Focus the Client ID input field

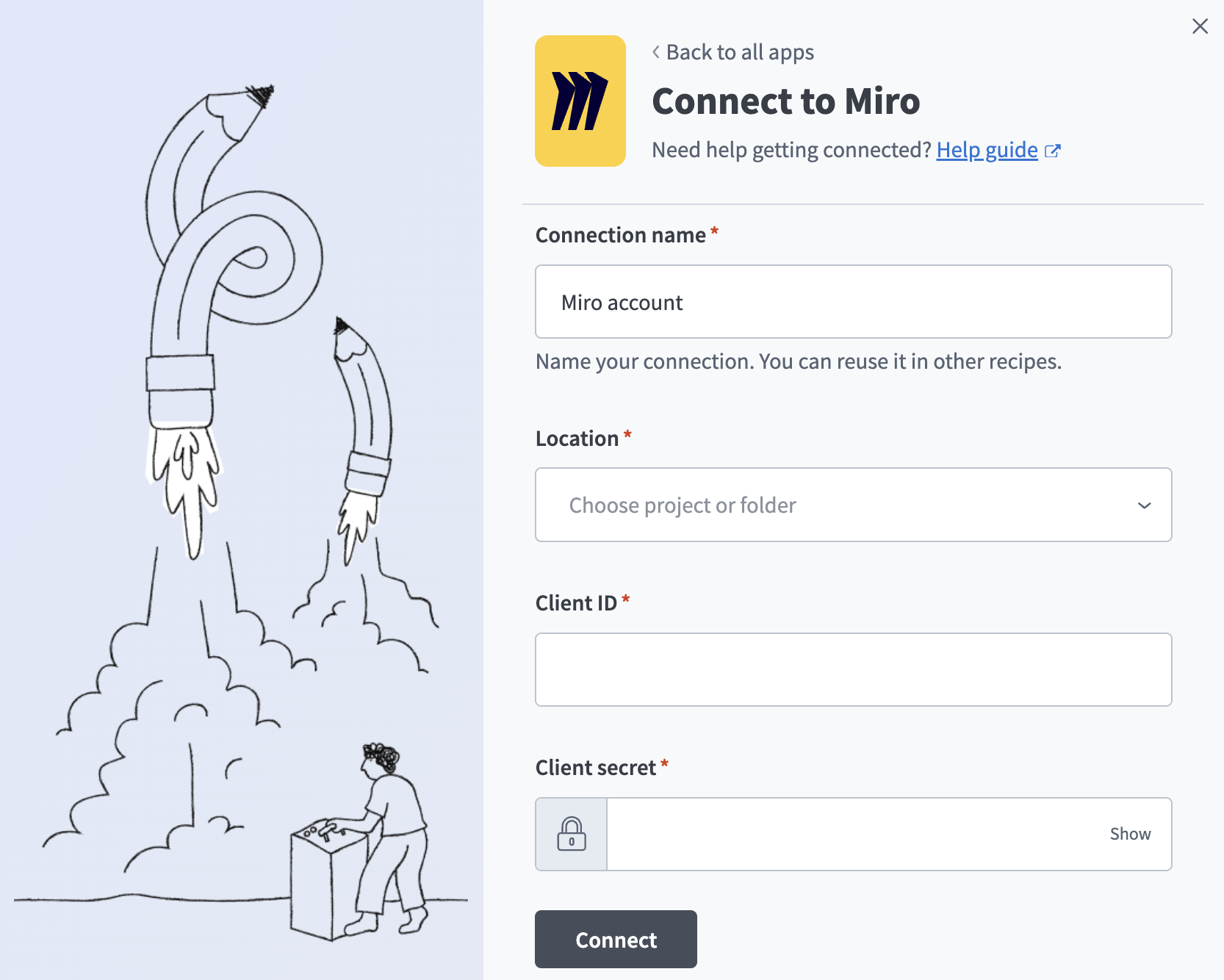[x=853, y=669]
